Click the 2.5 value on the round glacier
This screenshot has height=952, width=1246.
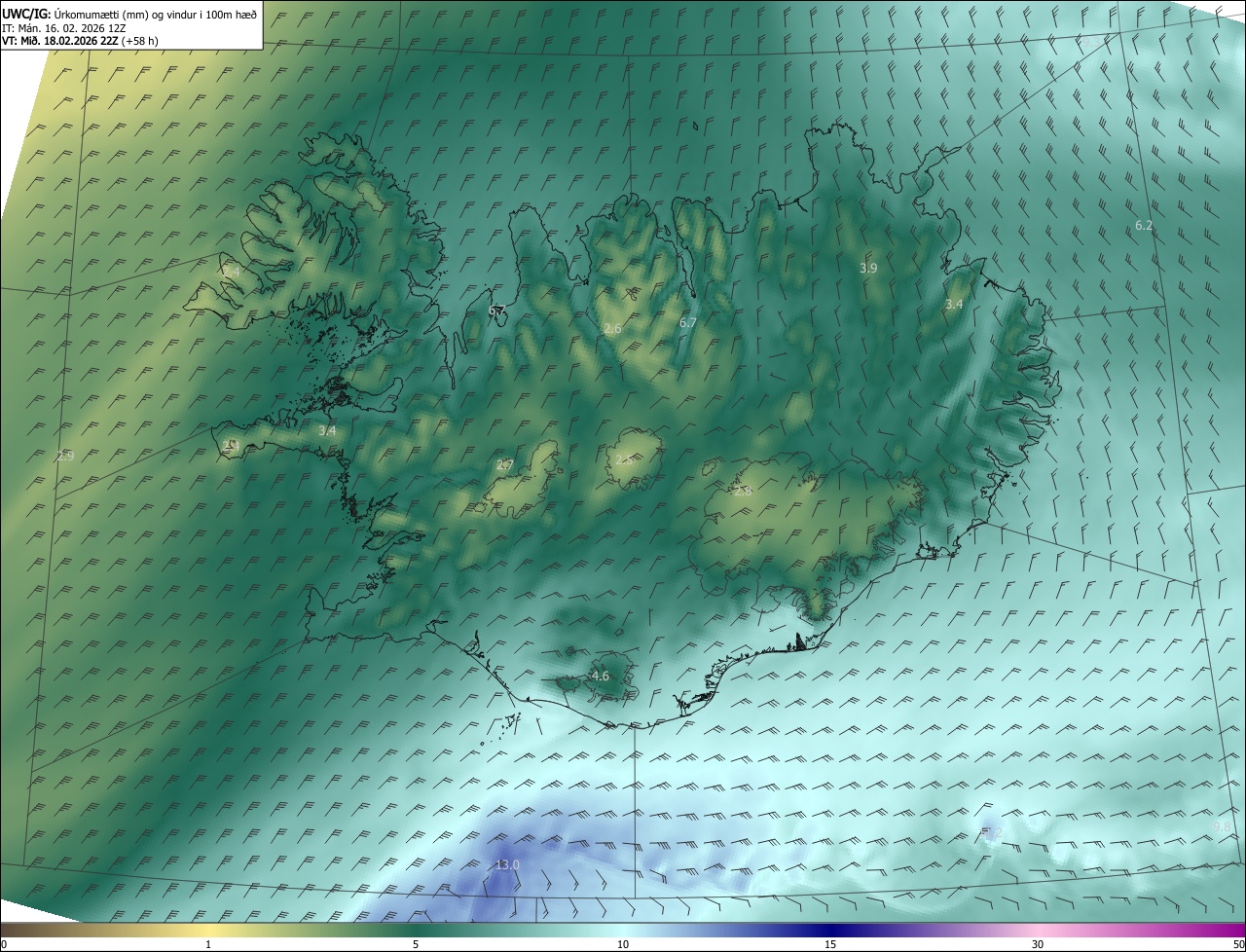point(624,459)
